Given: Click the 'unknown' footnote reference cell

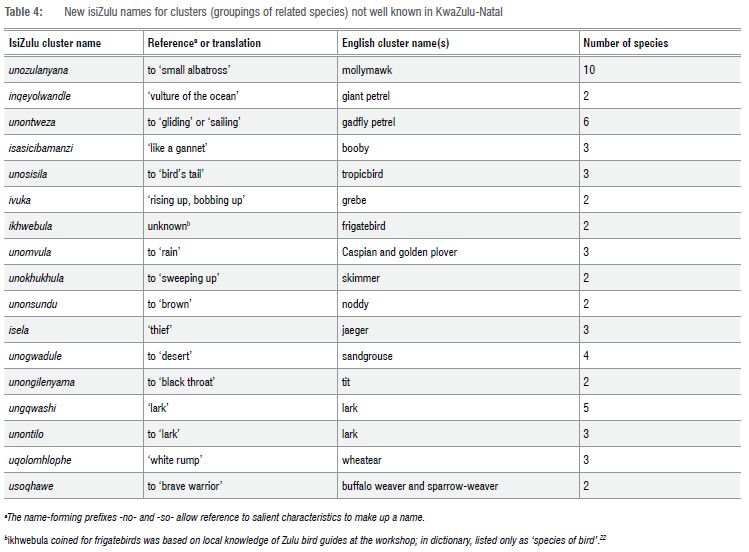Looking at the screenshot, I should 170,226.
